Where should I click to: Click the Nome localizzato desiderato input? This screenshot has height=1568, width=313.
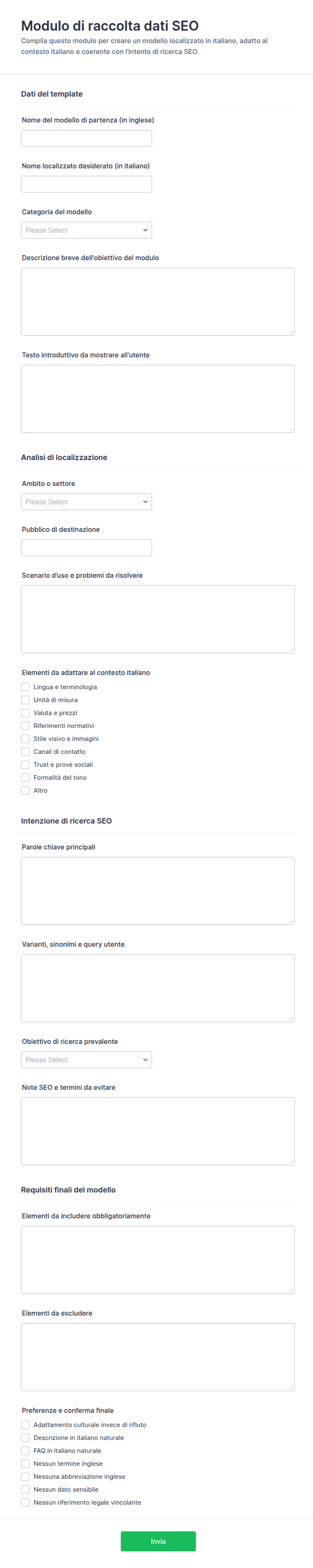[86, 184]
